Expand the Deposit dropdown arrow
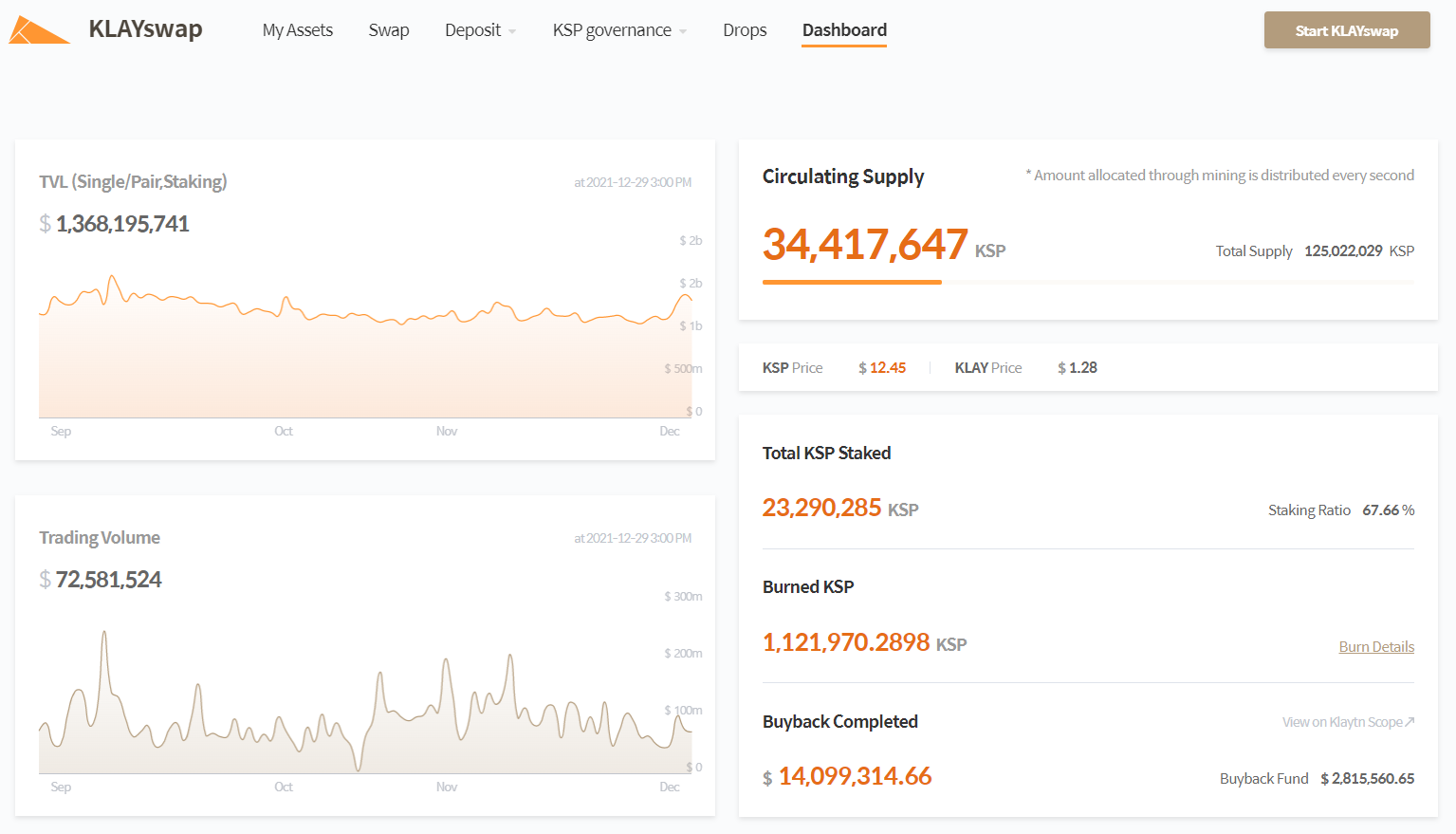This screenshot has width=1456, height=834. pyautogui.click(x=512, y=31)
